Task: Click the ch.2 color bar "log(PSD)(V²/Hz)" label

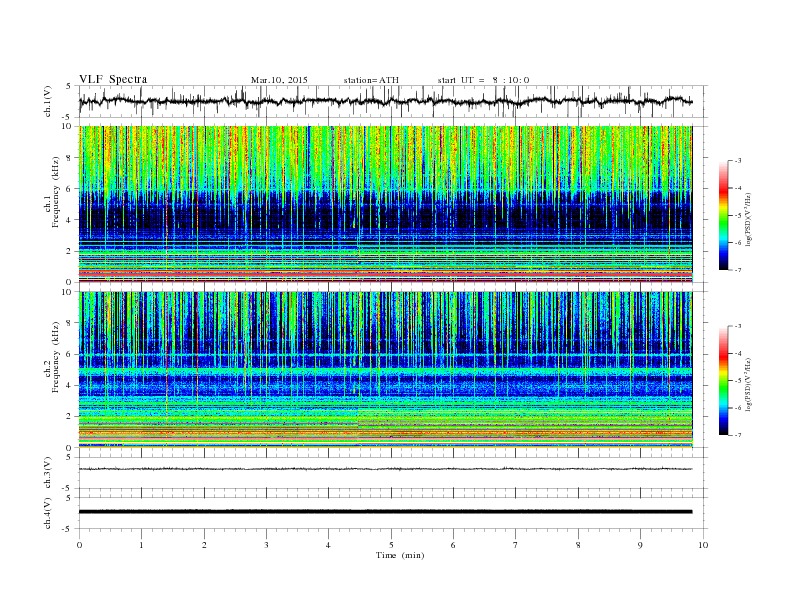Action: [748, 384]
